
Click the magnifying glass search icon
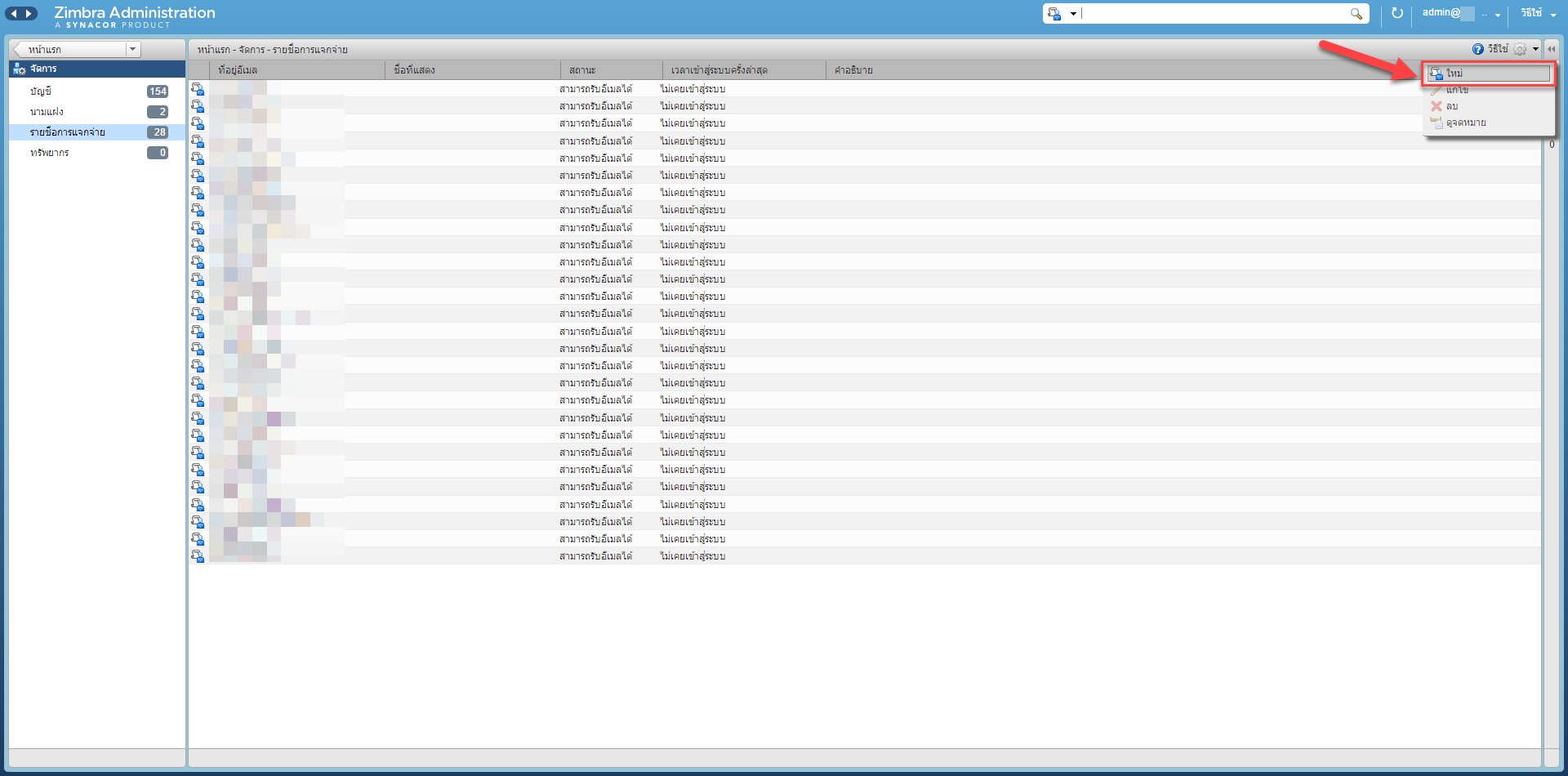click(x=1356, y=14)
